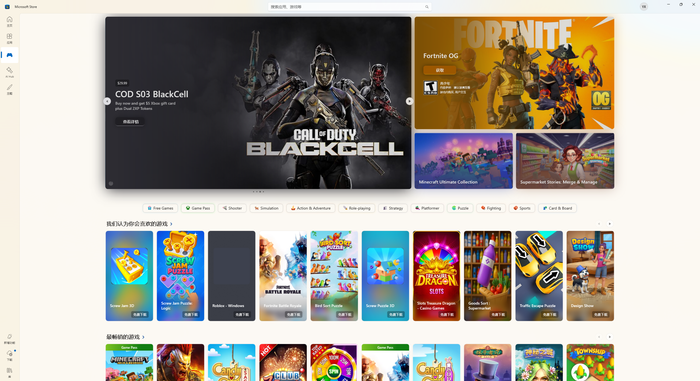Open the Roblox - Windows game card
Viewport: 700px width, 381px height.
pyautogui.click(x=231, y=276)
